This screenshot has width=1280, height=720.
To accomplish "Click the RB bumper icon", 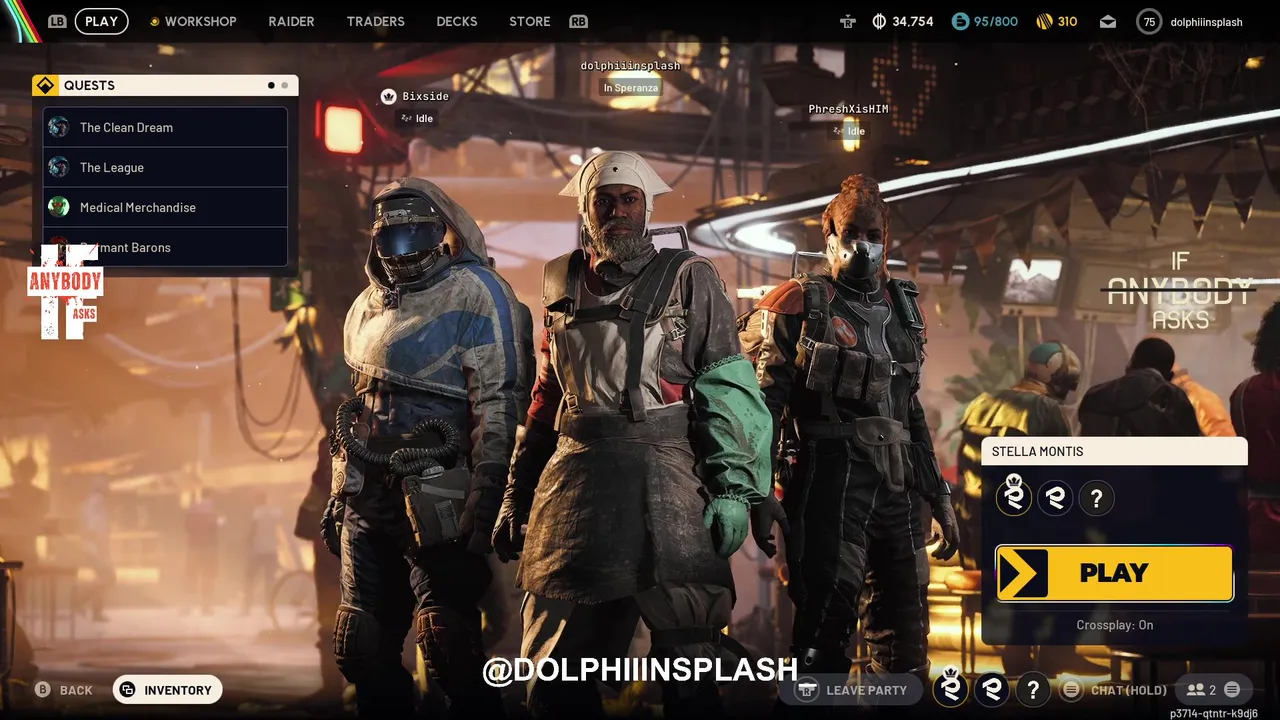I will pos(578,21).
